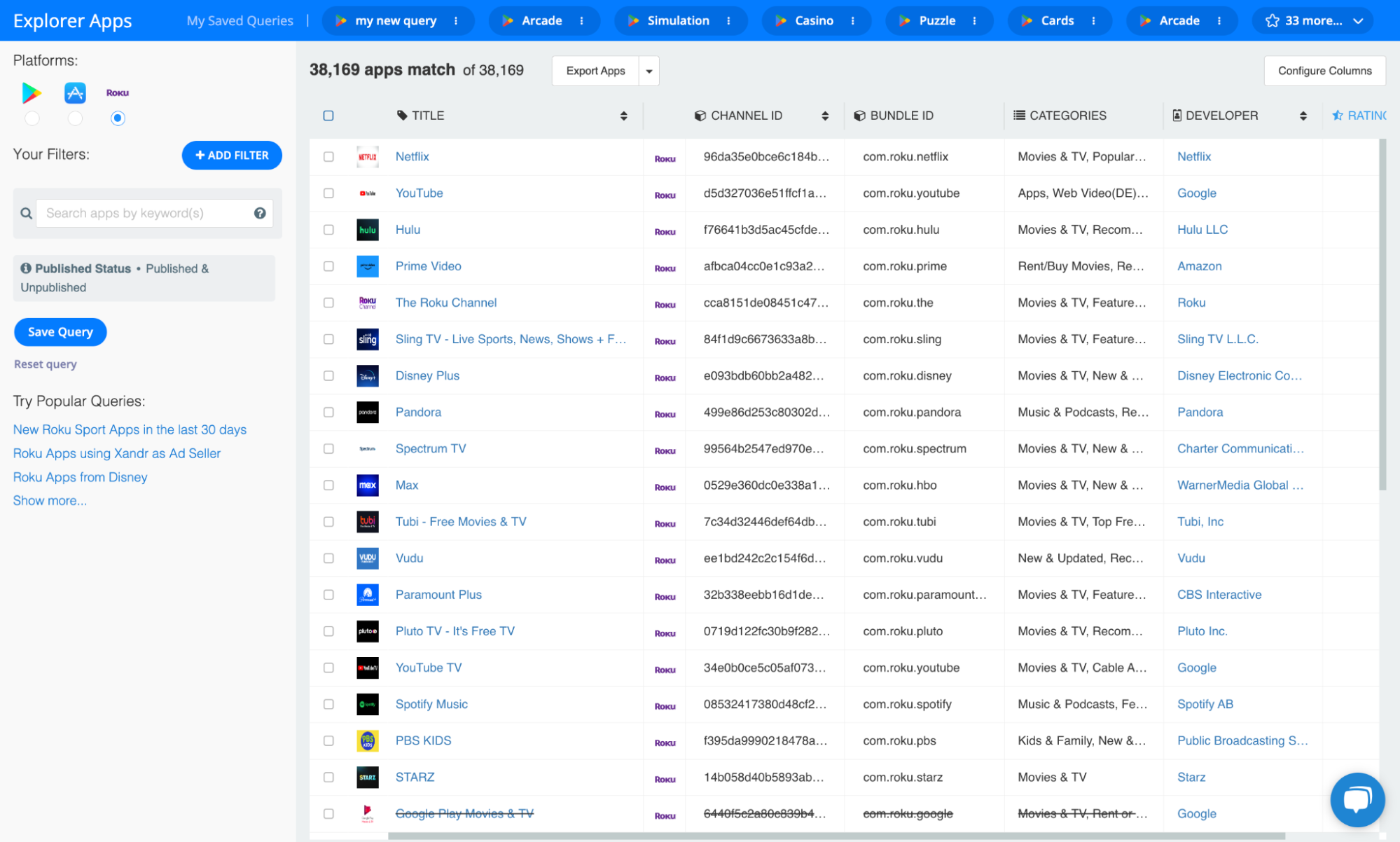
Task: Click the Add Filter button
Action: click(x=232, y=156)
